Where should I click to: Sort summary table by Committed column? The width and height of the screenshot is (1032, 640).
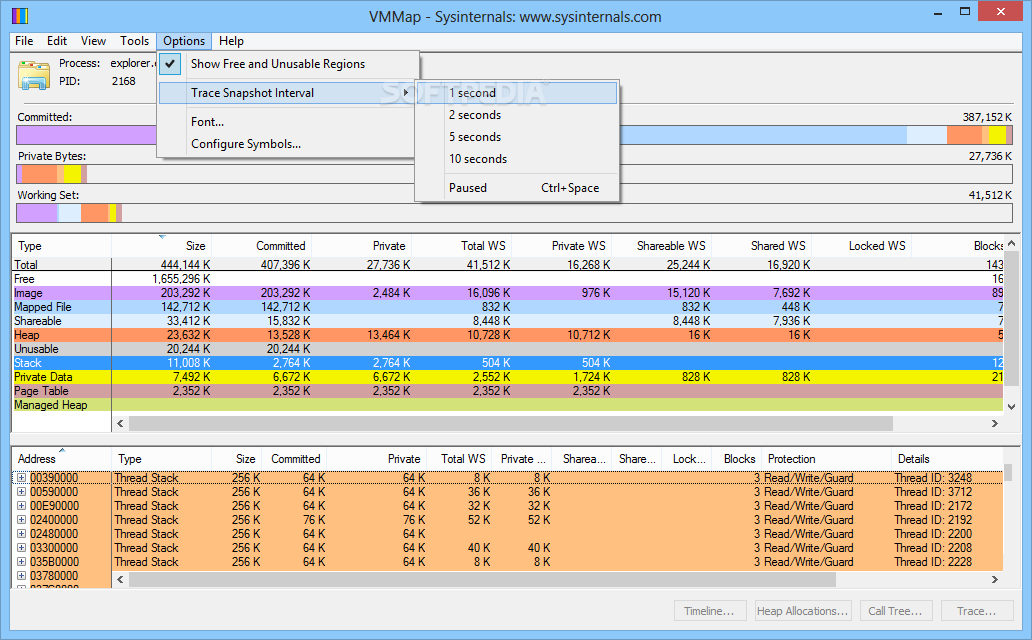point(261,246)
